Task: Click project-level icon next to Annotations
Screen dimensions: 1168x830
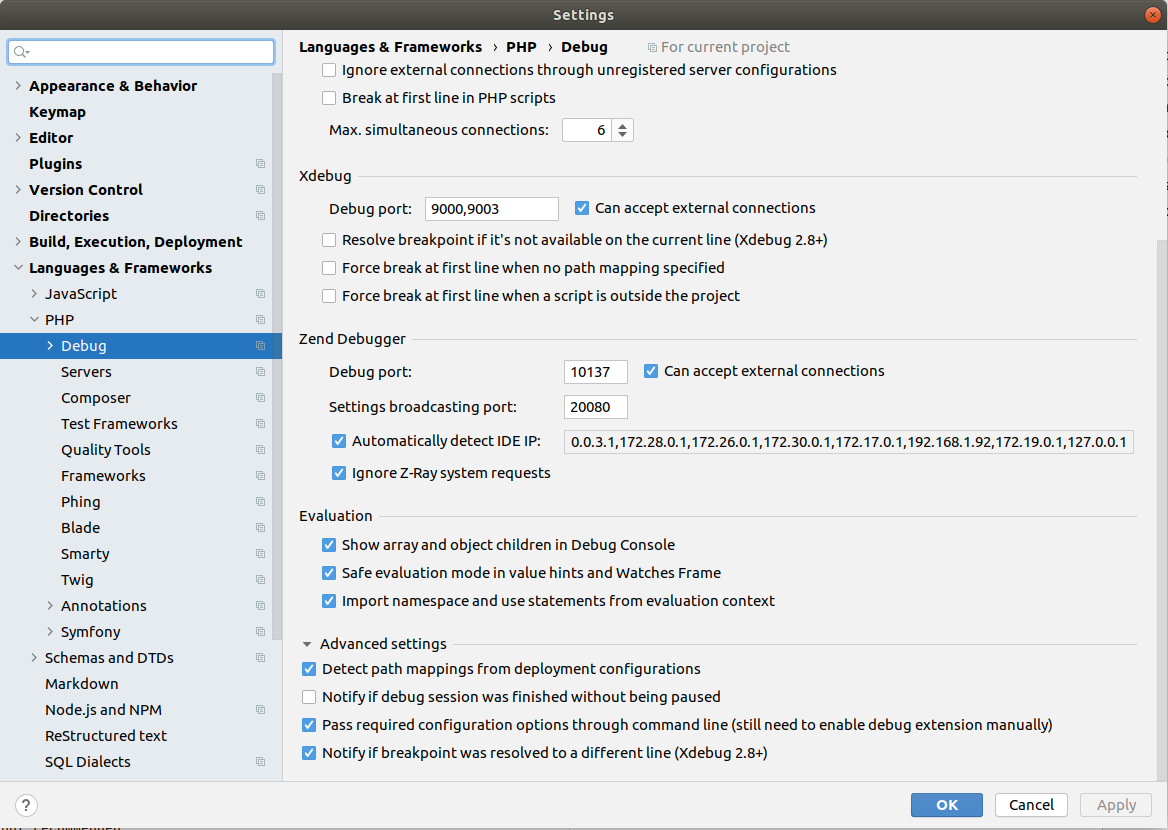Action: 260,606
